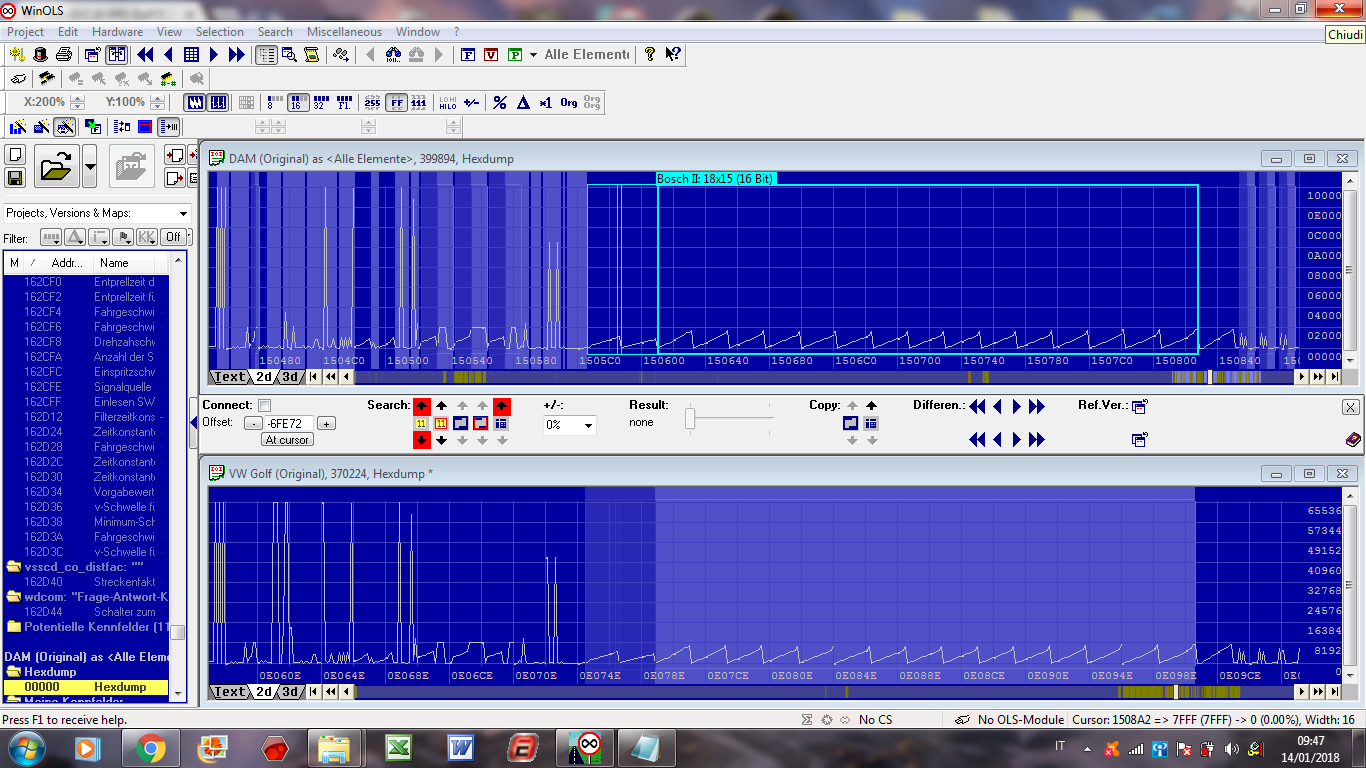The height and width of the screenshot is (768, 1366).
Task: Open dropdown arrow next to Alle Elemente
Action: point(533,54)
